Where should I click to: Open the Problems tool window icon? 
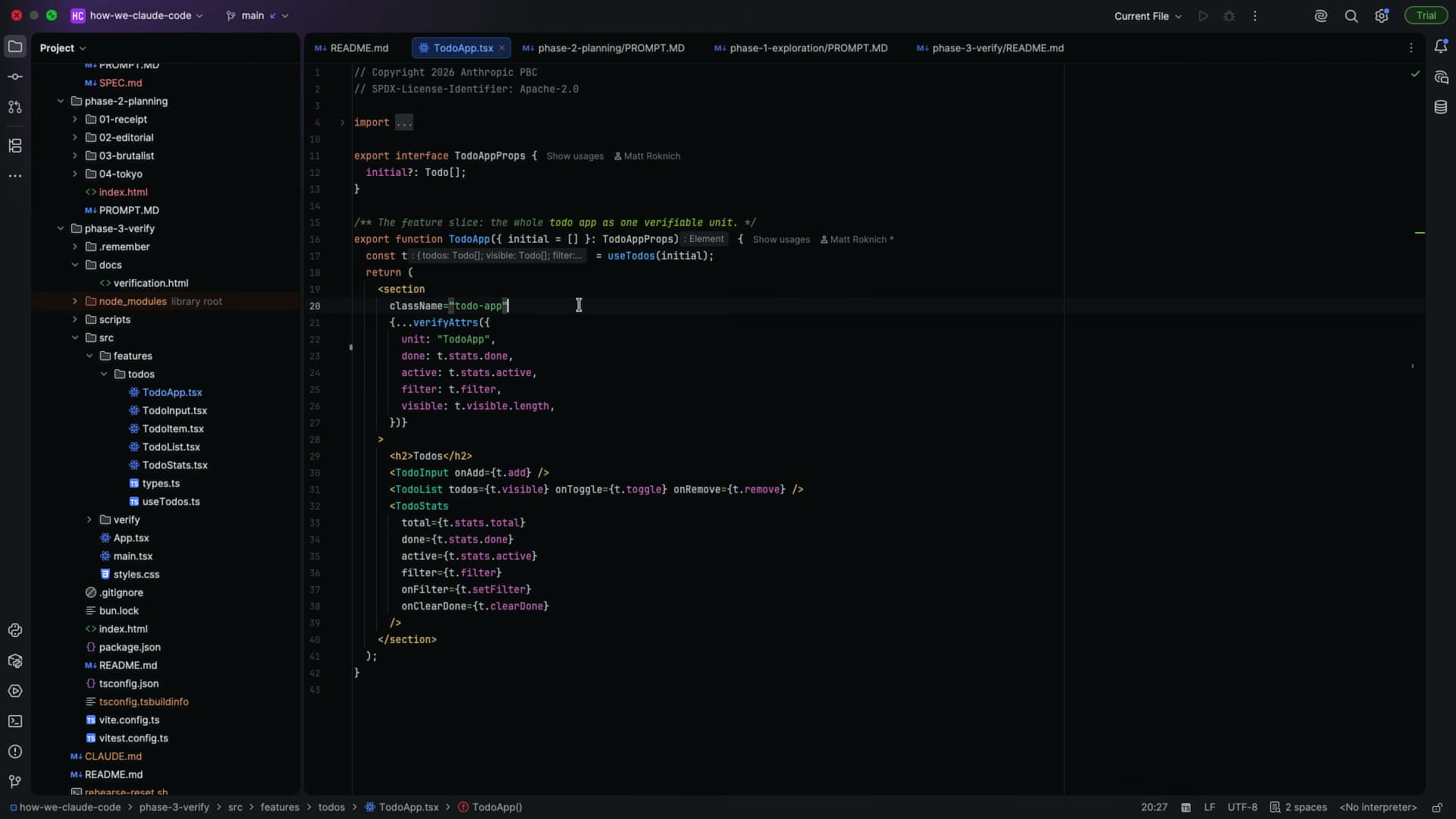pos(15,752)
